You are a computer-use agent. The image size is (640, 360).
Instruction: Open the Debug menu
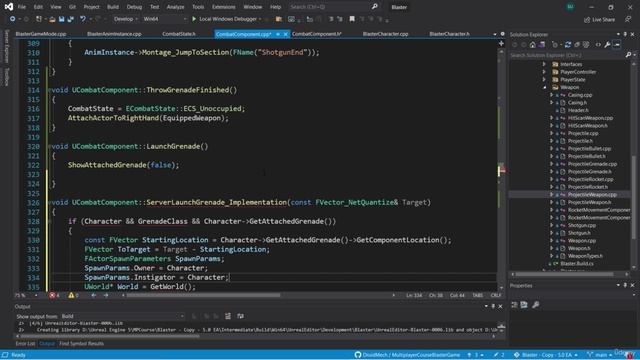click(x=134, y=7)
